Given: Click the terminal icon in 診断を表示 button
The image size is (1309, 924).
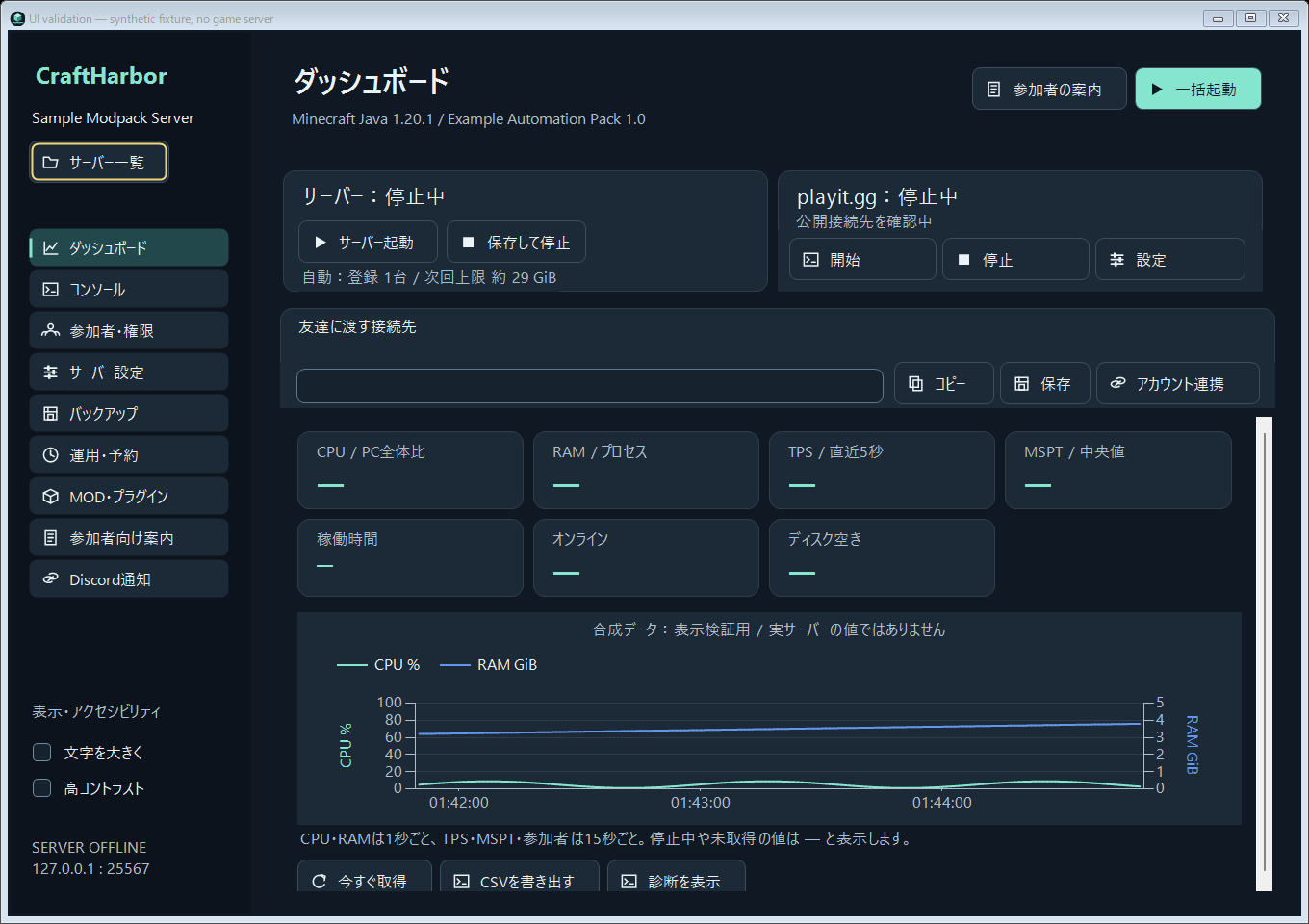Looking at the screenshot, I should (x=629, y=881).
